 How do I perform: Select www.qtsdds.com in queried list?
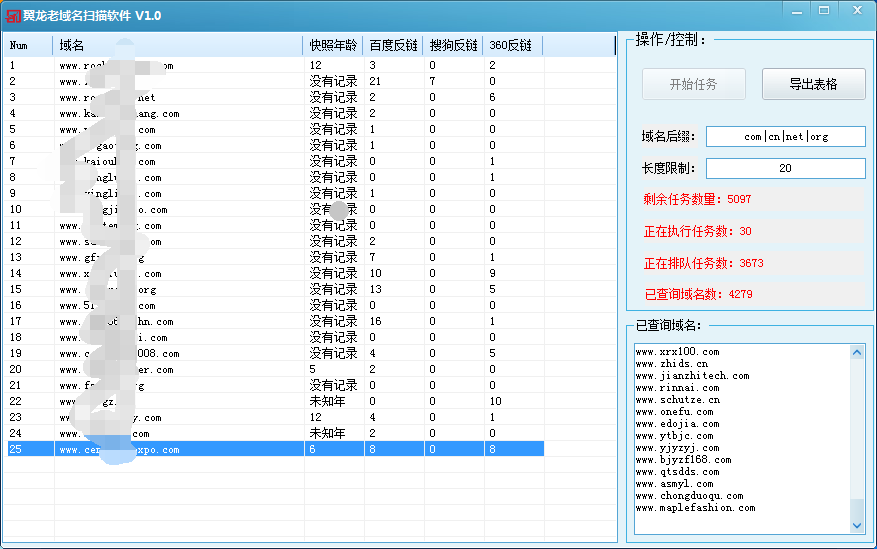point(677,472)
